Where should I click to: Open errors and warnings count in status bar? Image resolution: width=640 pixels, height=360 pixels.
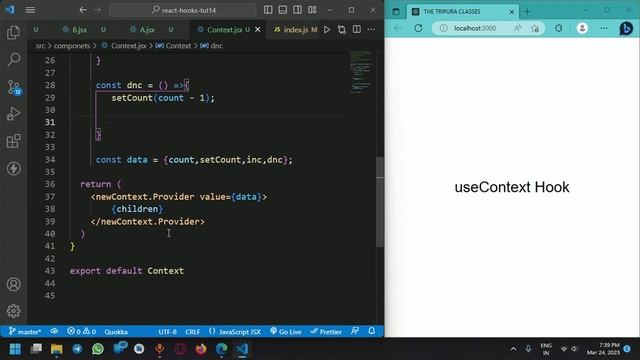[81, 331]
